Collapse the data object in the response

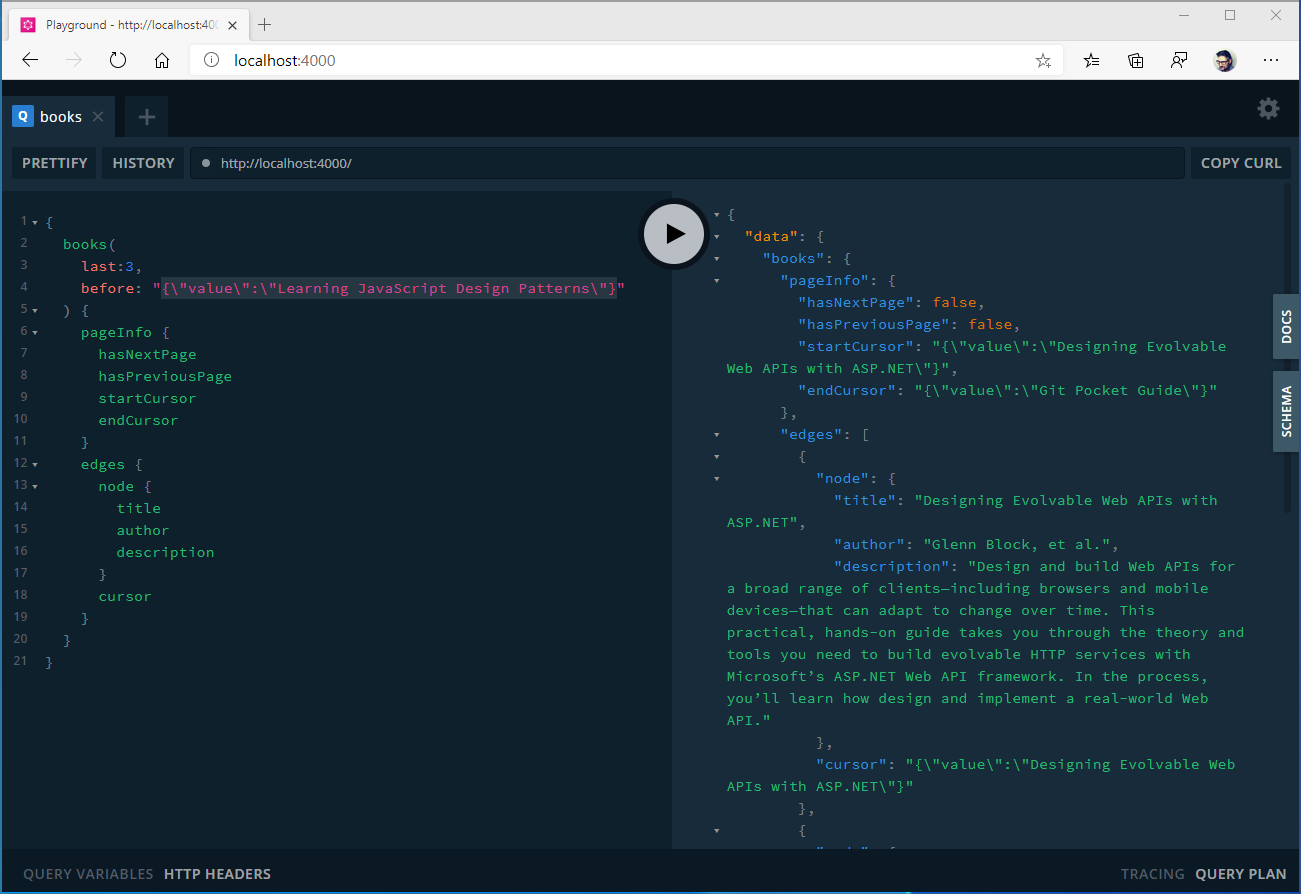[716, 236]
